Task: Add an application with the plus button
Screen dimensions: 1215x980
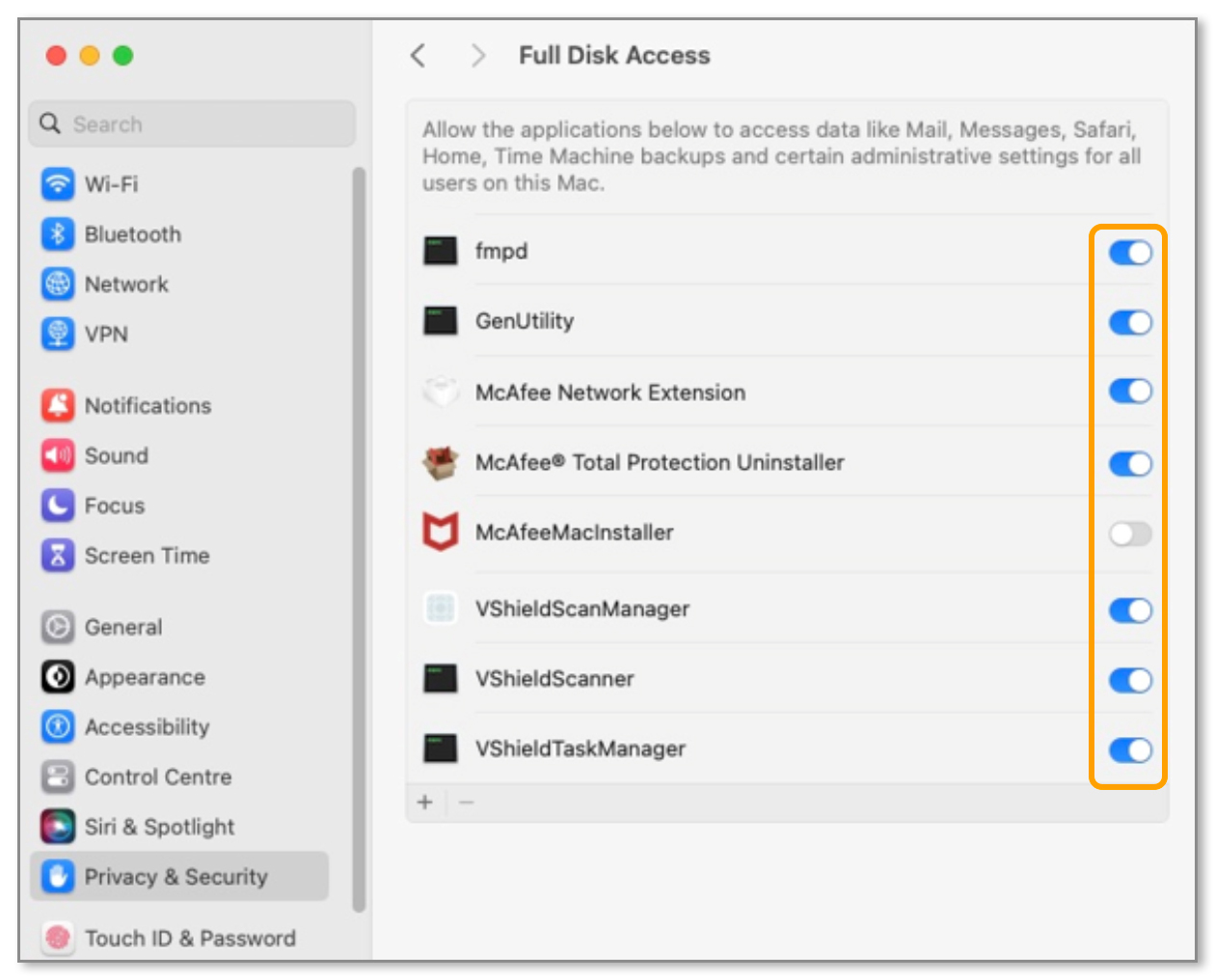Action: point(425,803)
